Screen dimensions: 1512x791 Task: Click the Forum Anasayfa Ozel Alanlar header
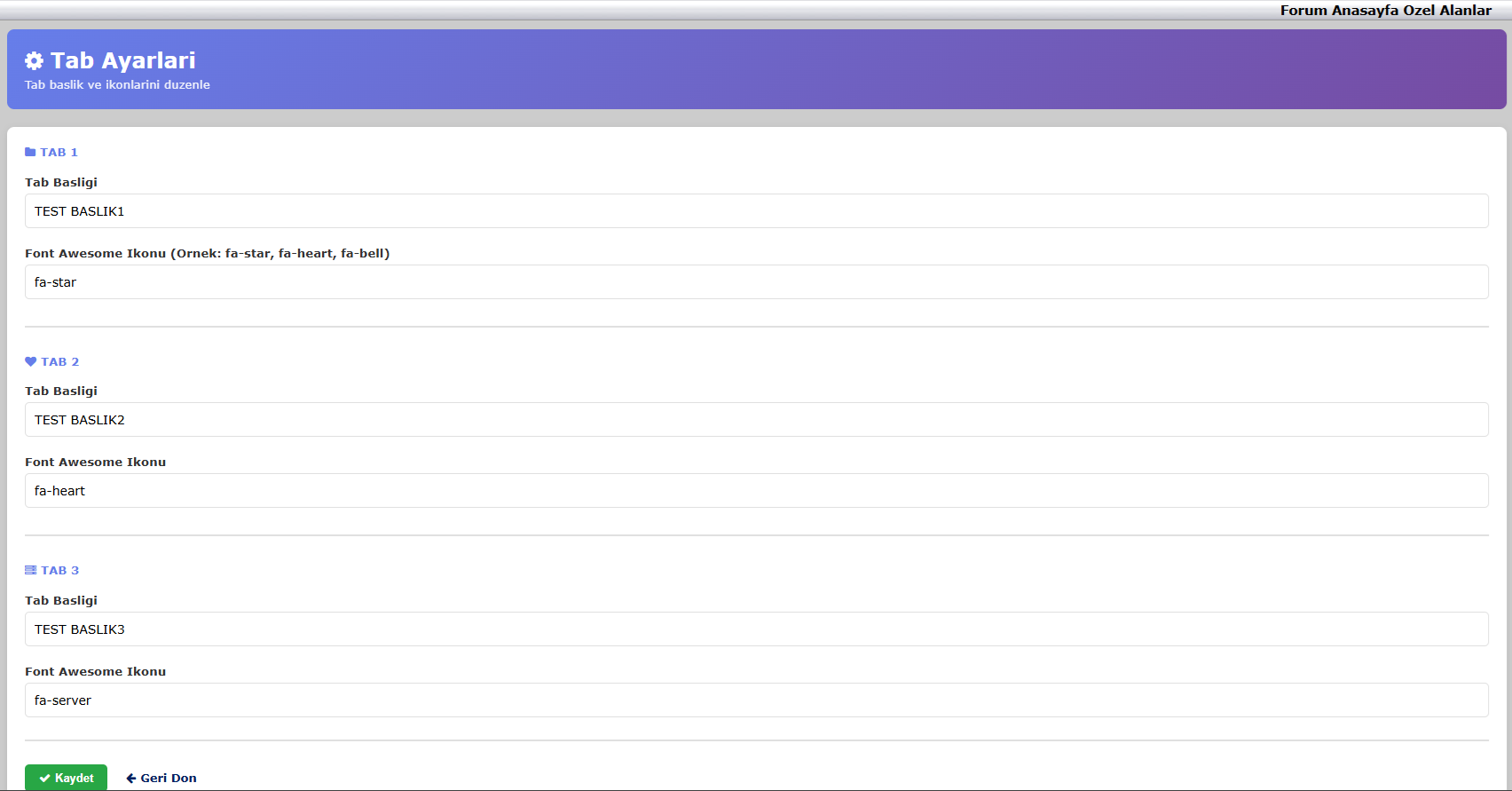click(x=1385, y=11)
